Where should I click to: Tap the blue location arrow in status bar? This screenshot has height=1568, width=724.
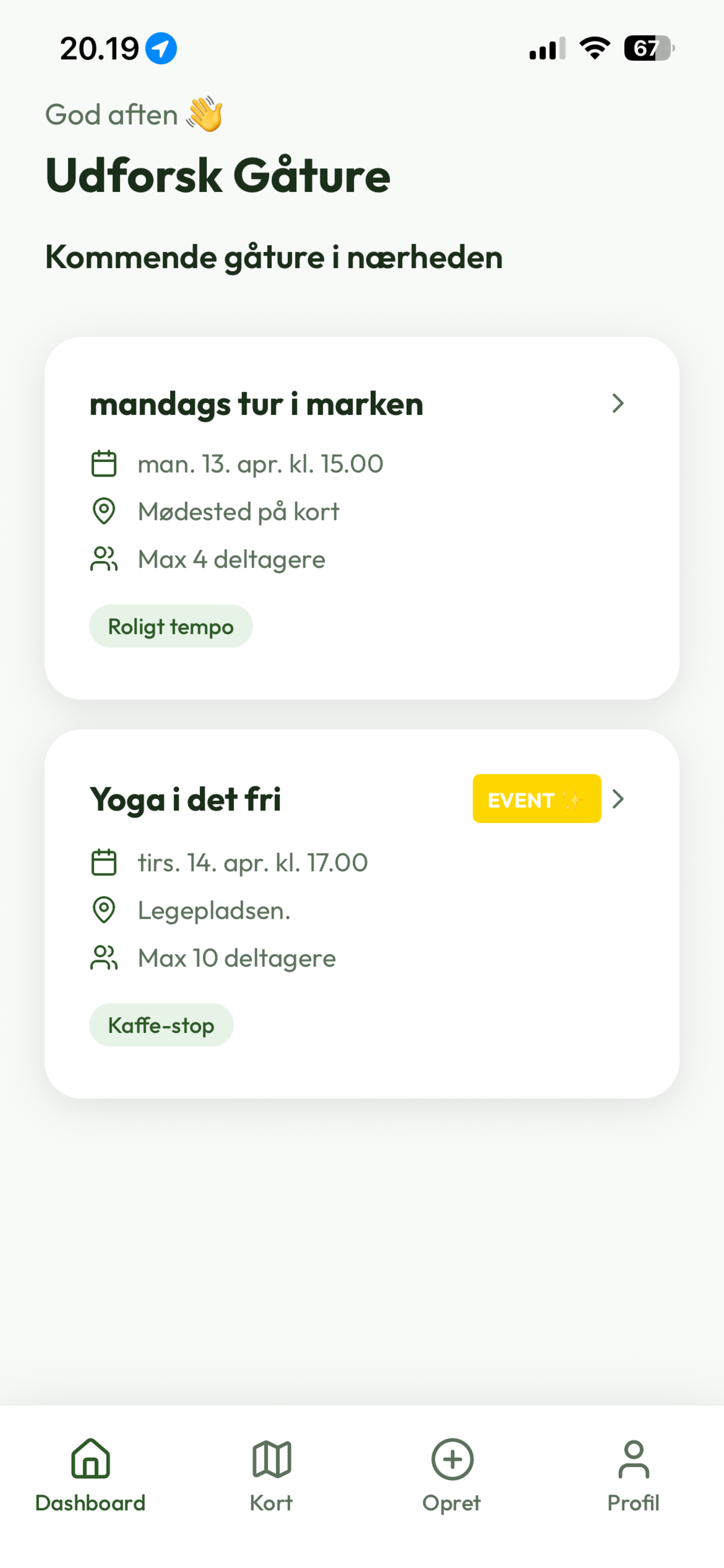pos(161,48)
